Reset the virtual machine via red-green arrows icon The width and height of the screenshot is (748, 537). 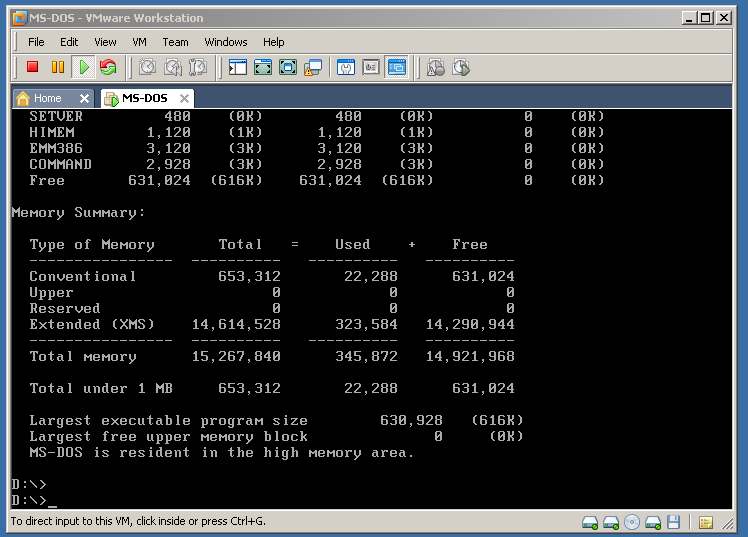(x=108, y=67)
